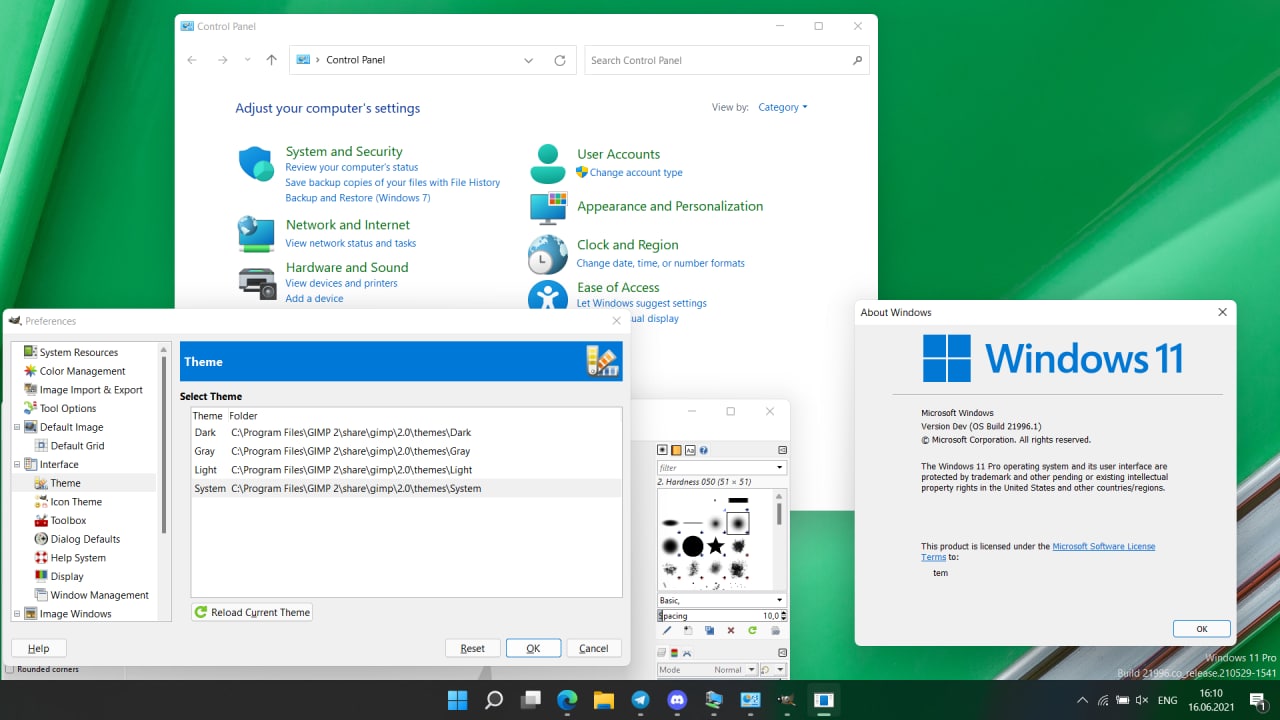
Task: Go up one level in Control Panel
Action: pyautogui.click(x=271, y=60)
